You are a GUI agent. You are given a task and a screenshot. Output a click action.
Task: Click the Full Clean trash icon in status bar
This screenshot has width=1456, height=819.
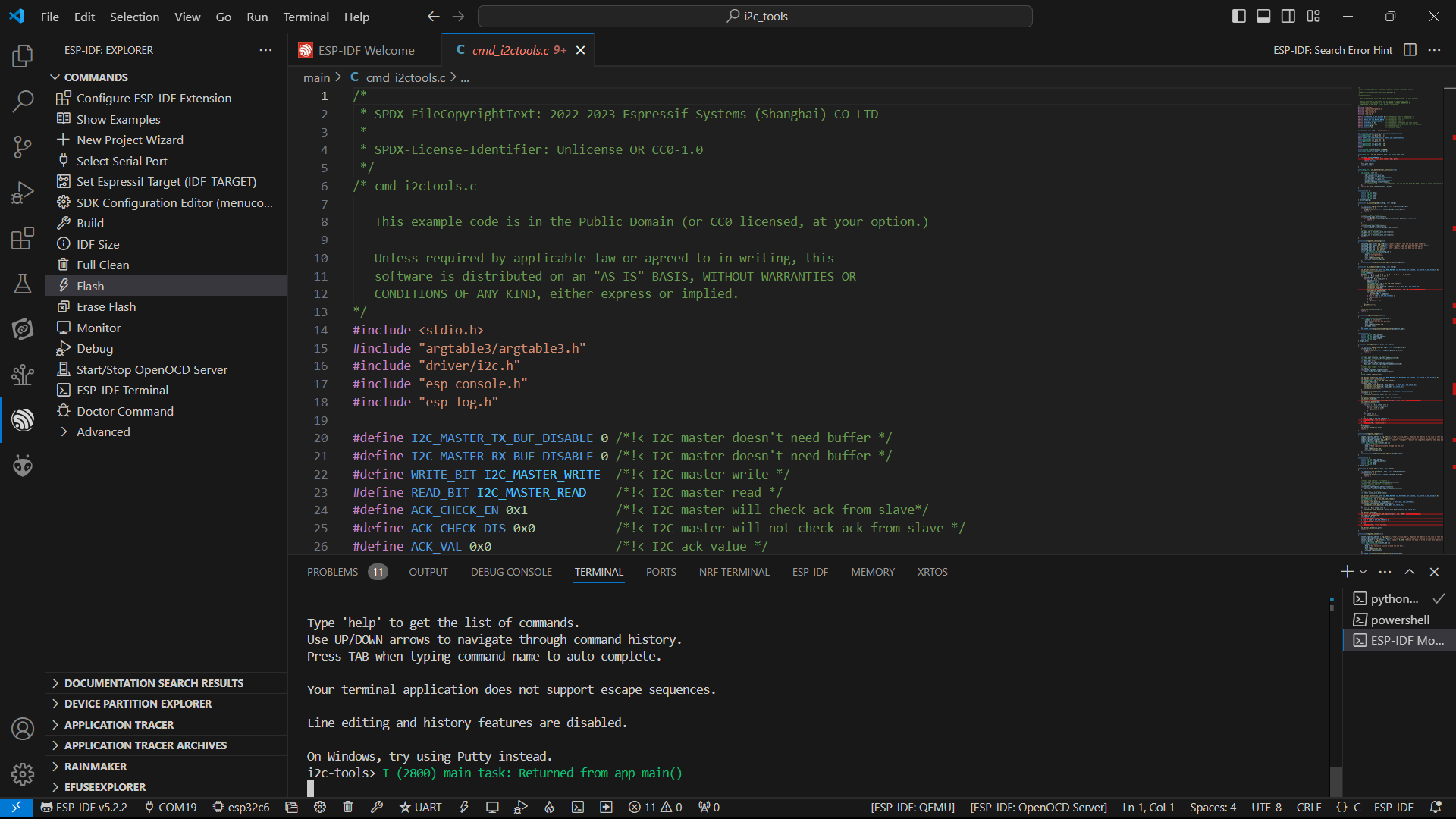pyautogui.click(x=348, y=808)
